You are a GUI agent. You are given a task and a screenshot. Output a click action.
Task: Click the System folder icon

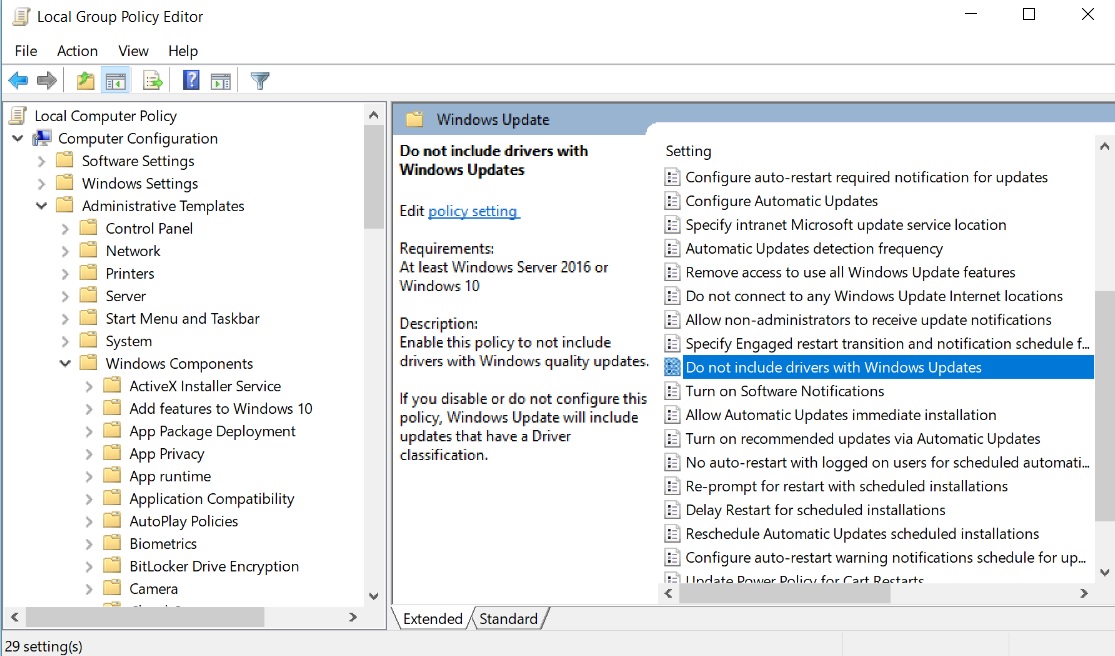(88, 340)
